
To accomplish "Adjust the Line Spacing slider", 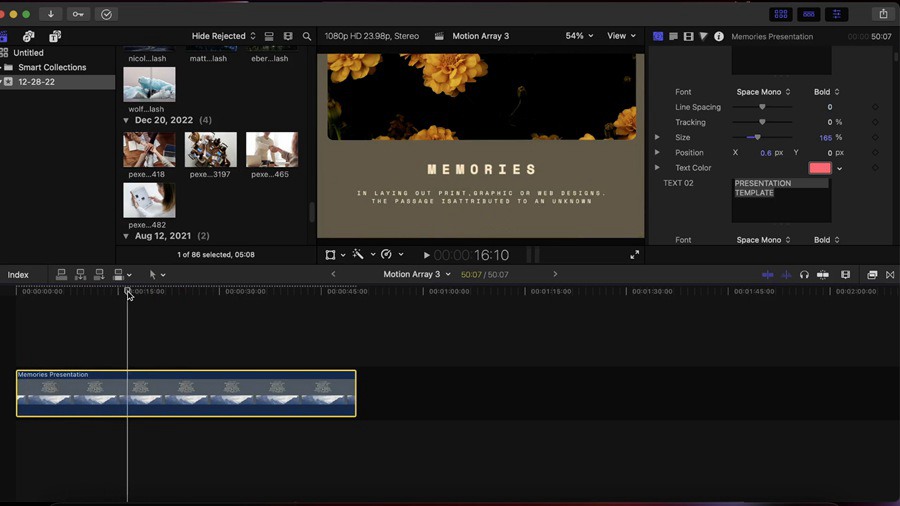I will pyautogui.click(x=762, y=107).
